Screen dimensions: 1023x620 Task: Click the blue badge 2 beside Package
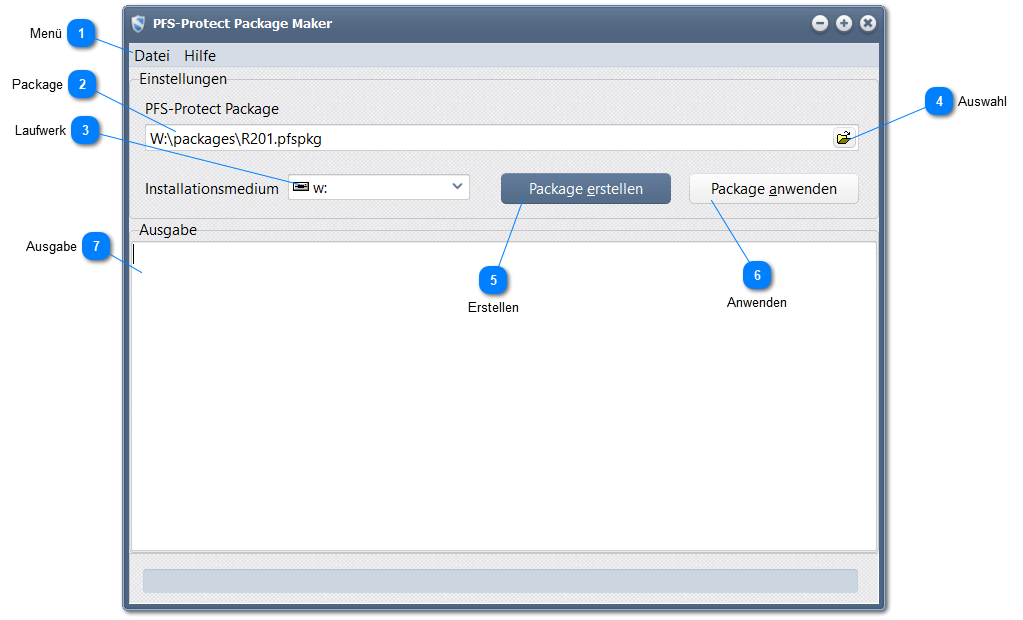[82, 84]
